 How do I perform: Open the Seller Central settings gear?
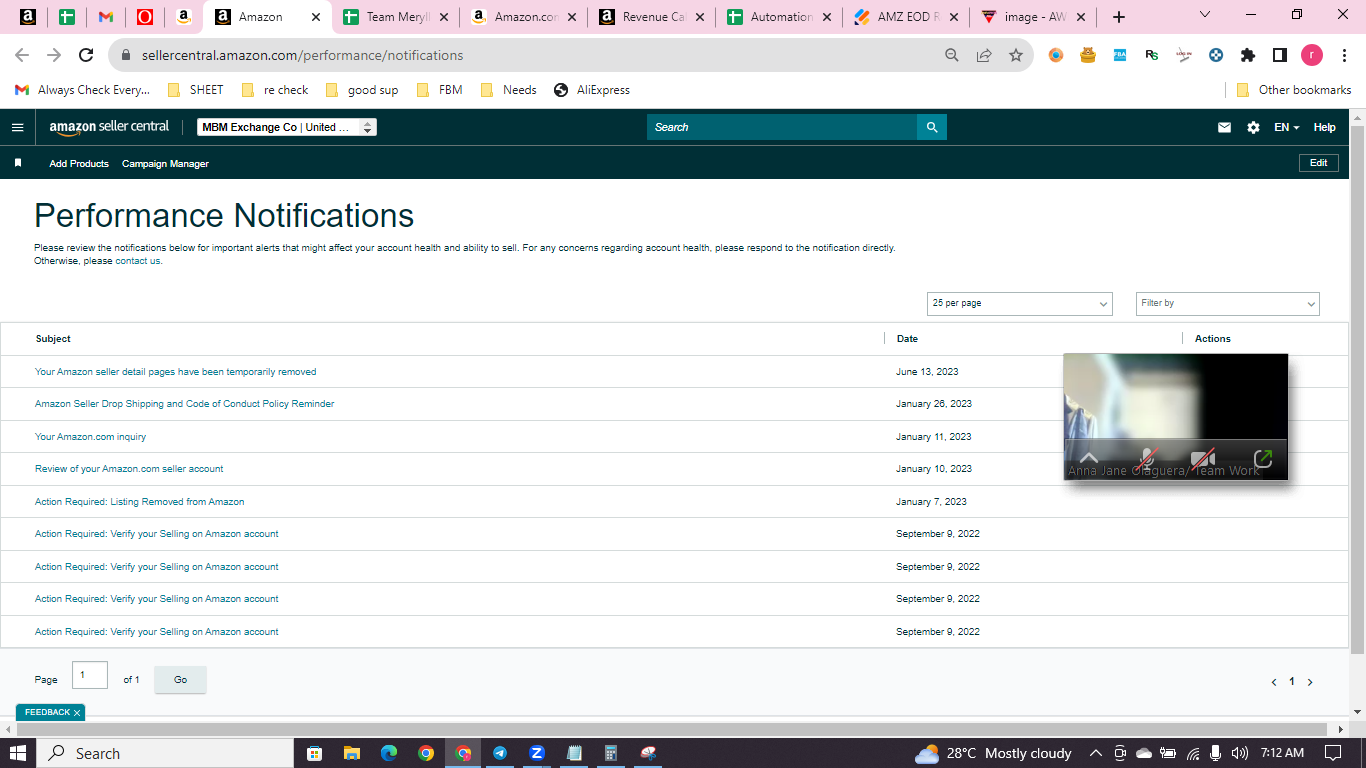pyautogui.click(x=1253, y=127)
